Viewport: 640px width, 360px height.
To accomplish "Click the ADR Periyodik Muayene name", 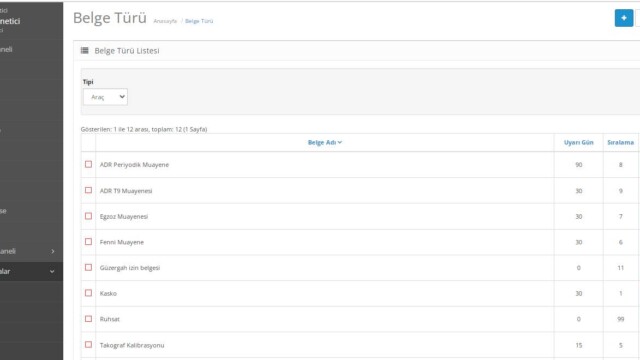I will point(134,165).
